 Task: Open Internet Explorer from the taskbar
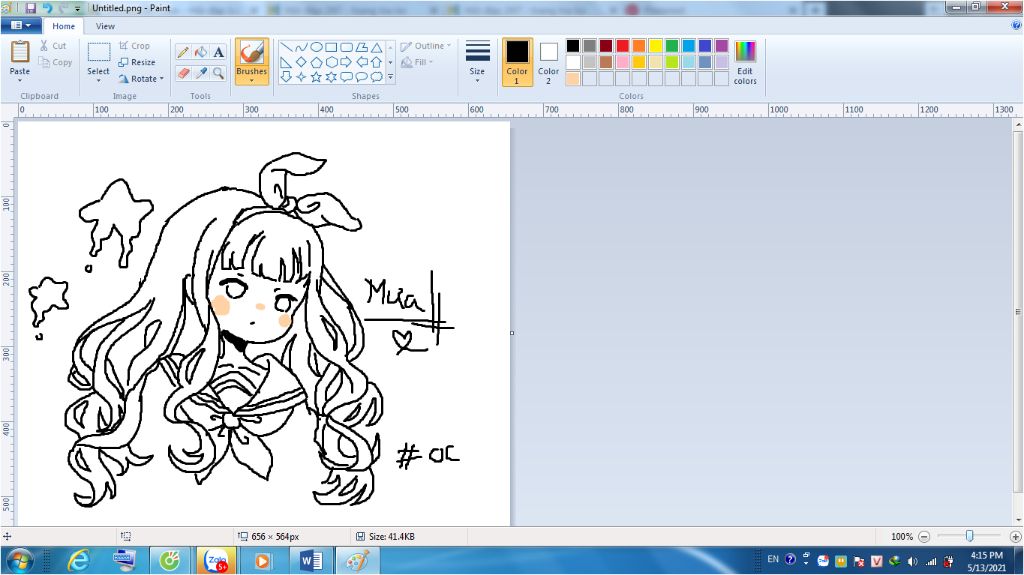(78, 561)
